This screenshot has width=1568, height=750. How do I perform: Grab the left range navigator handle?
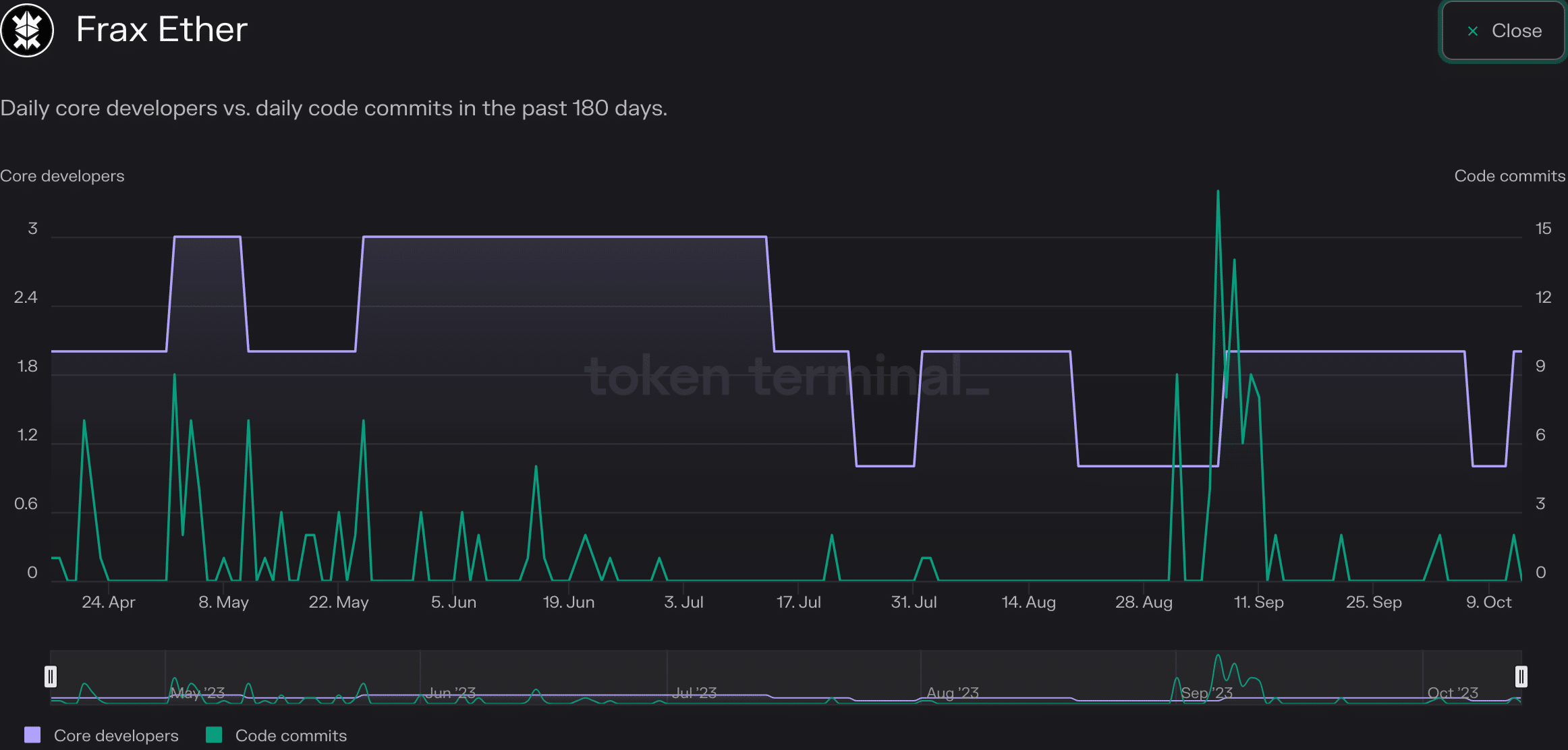[51, 676]
